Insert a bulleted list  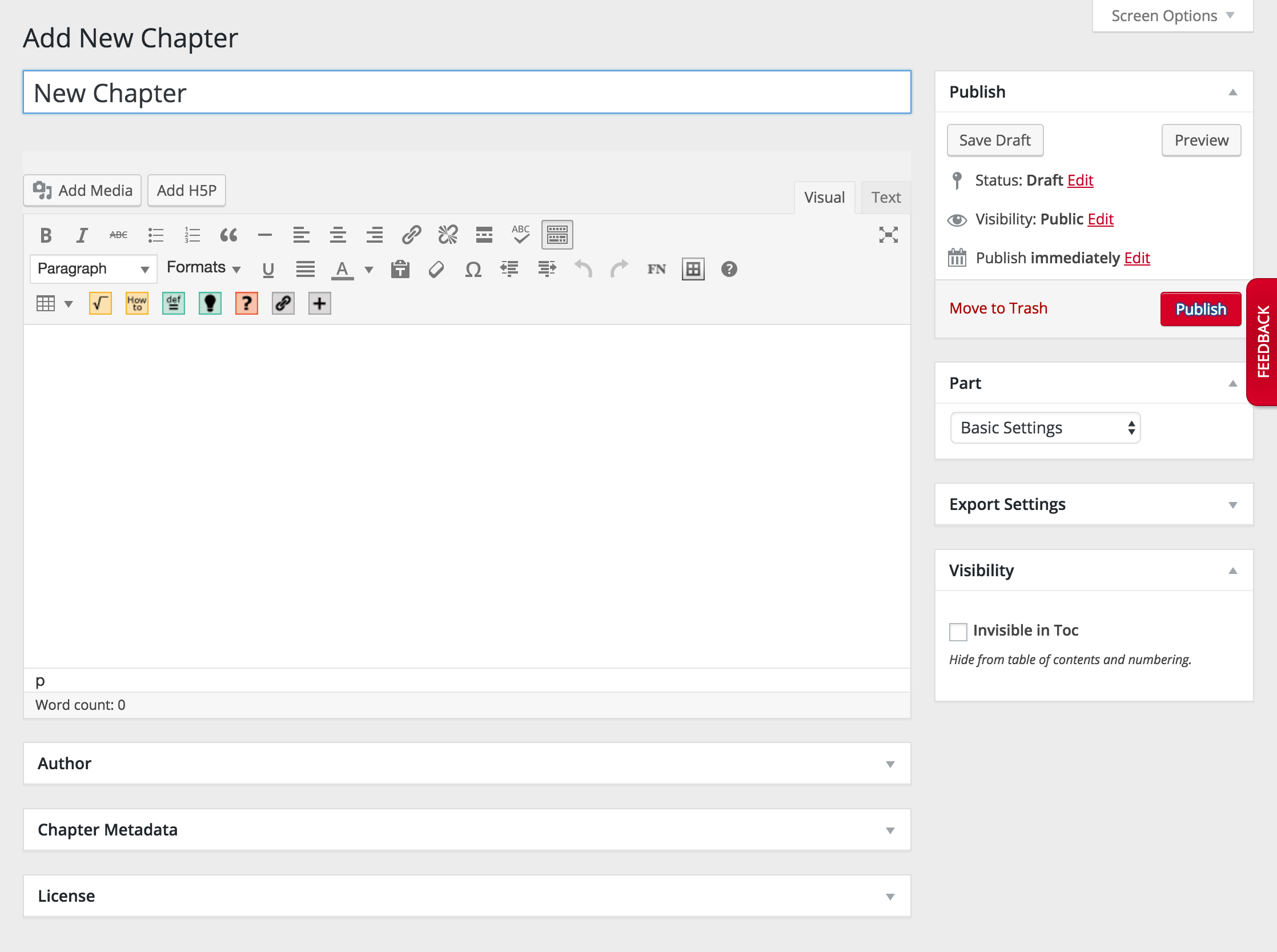155,235
